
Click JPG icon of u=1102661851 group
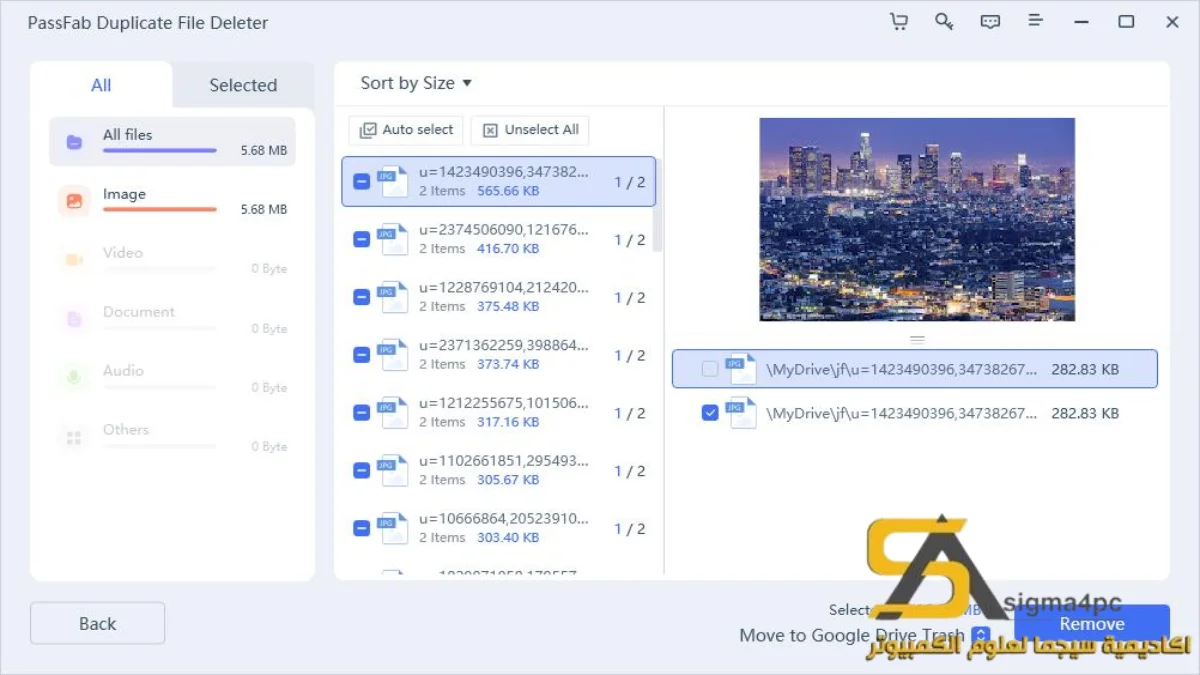pos(393,471)
